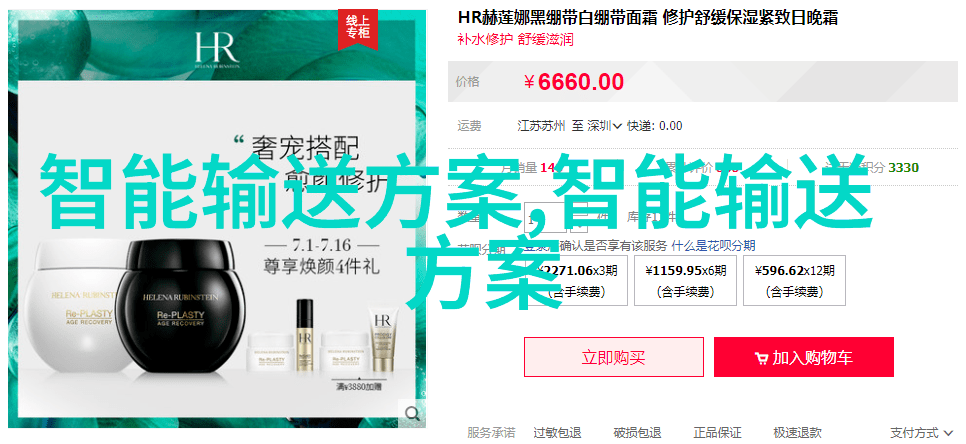Click the 正品保证 service promise
The image size is (966, 444).
click(717, 433)
